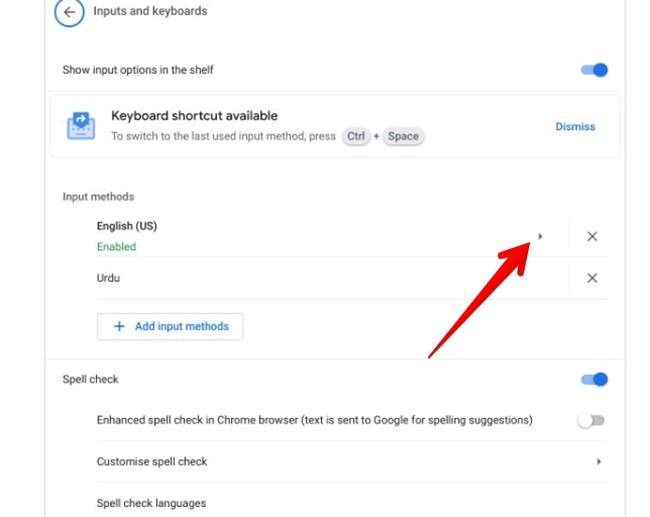Click the Space key chip
This screenshot has width=650, height=517.
pyautogui.click(x=403, y=136)
